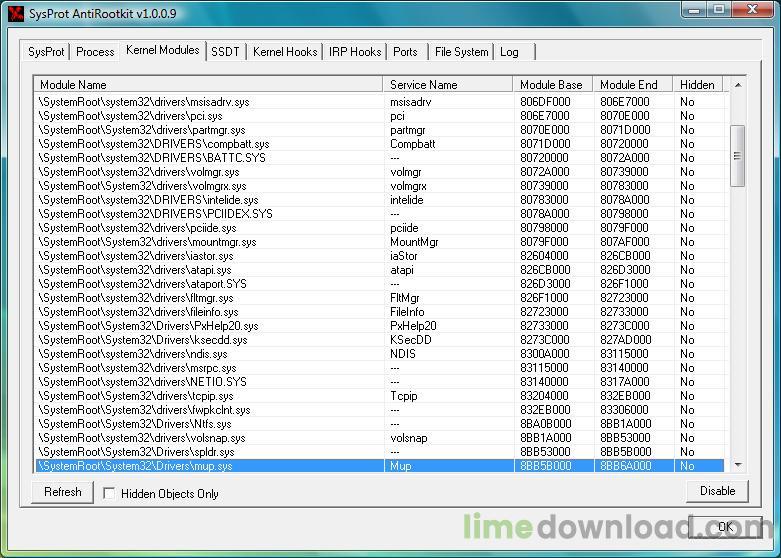This screenshot has width=781, height=558.
Task: Show the Log tab
Action: (x=510, y=52)
